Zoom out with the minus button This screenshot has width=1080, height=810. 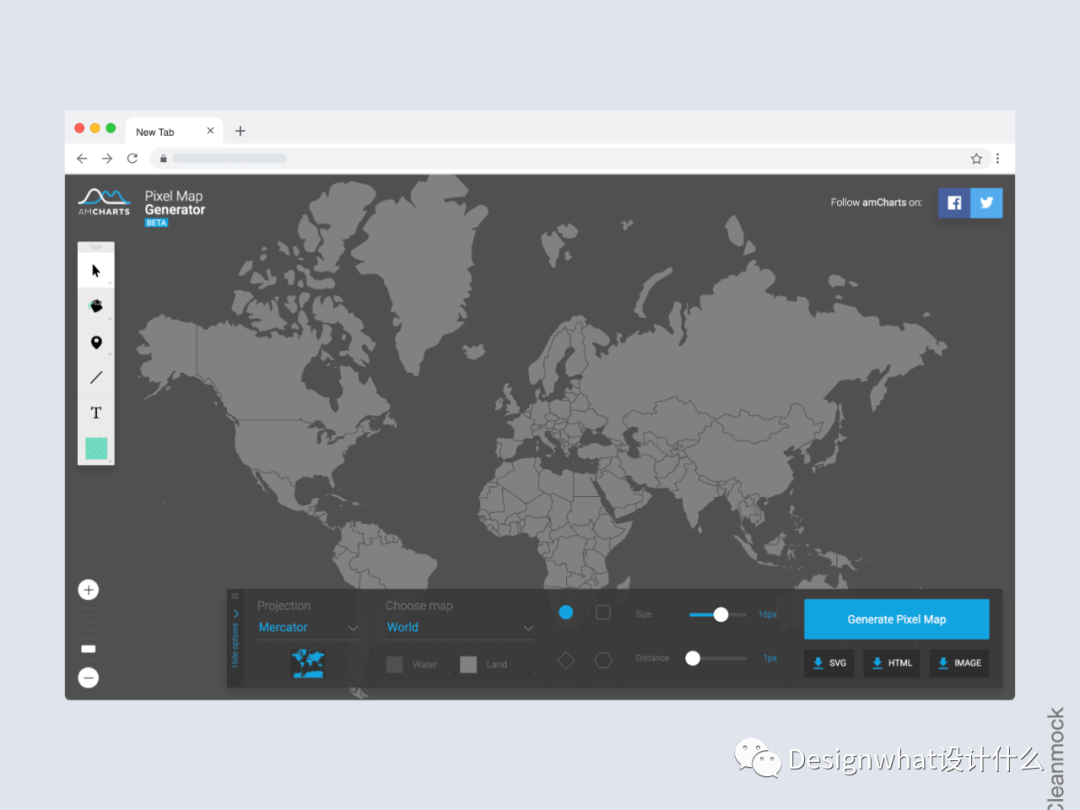[x=88, y=678]
